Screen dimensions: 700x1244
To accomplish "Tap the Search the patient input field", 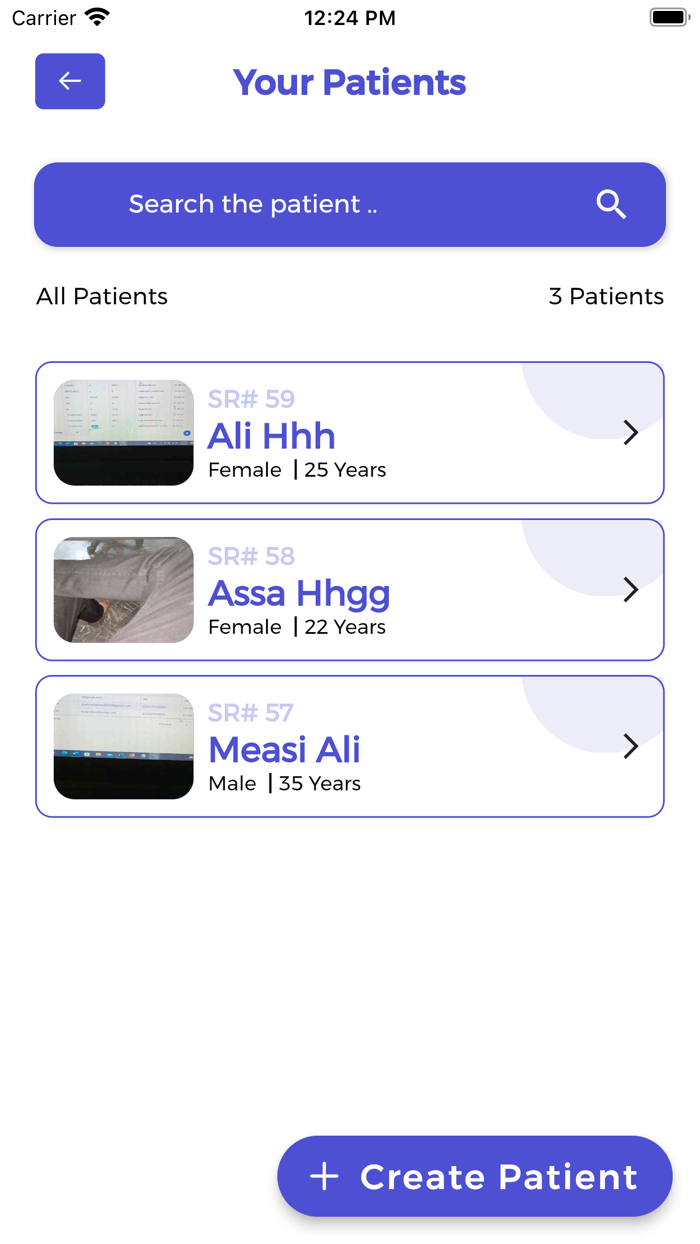I will (300, 204).
